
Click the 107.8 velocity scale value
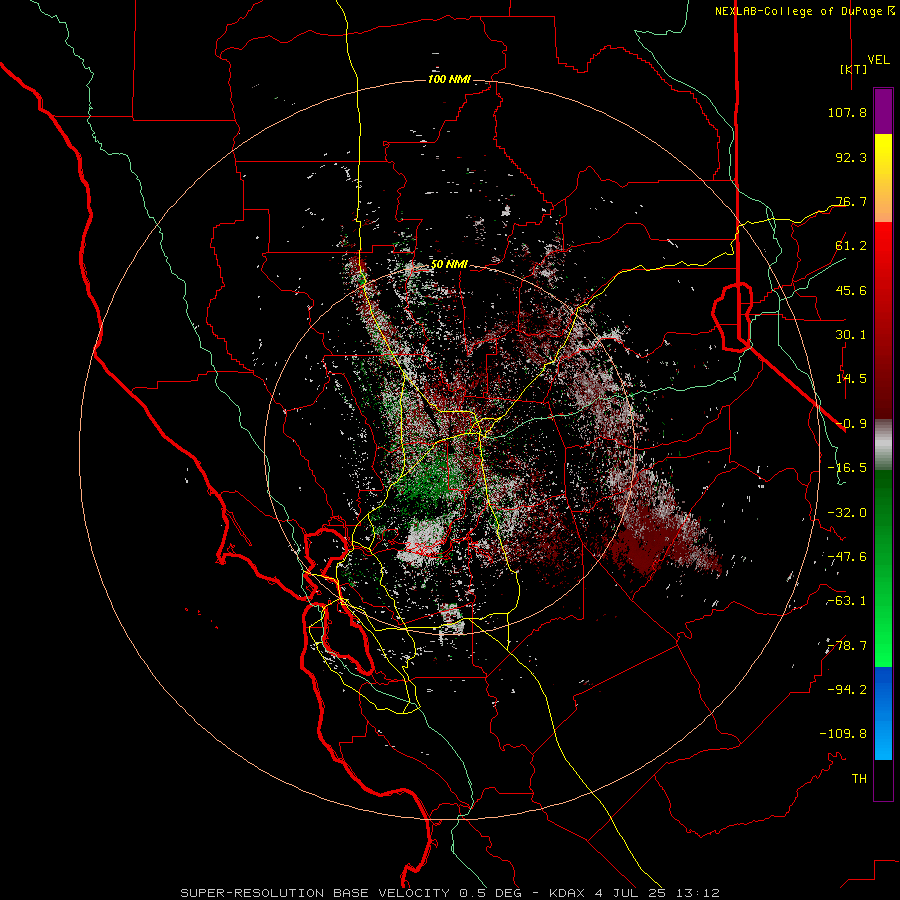(847, 112)
